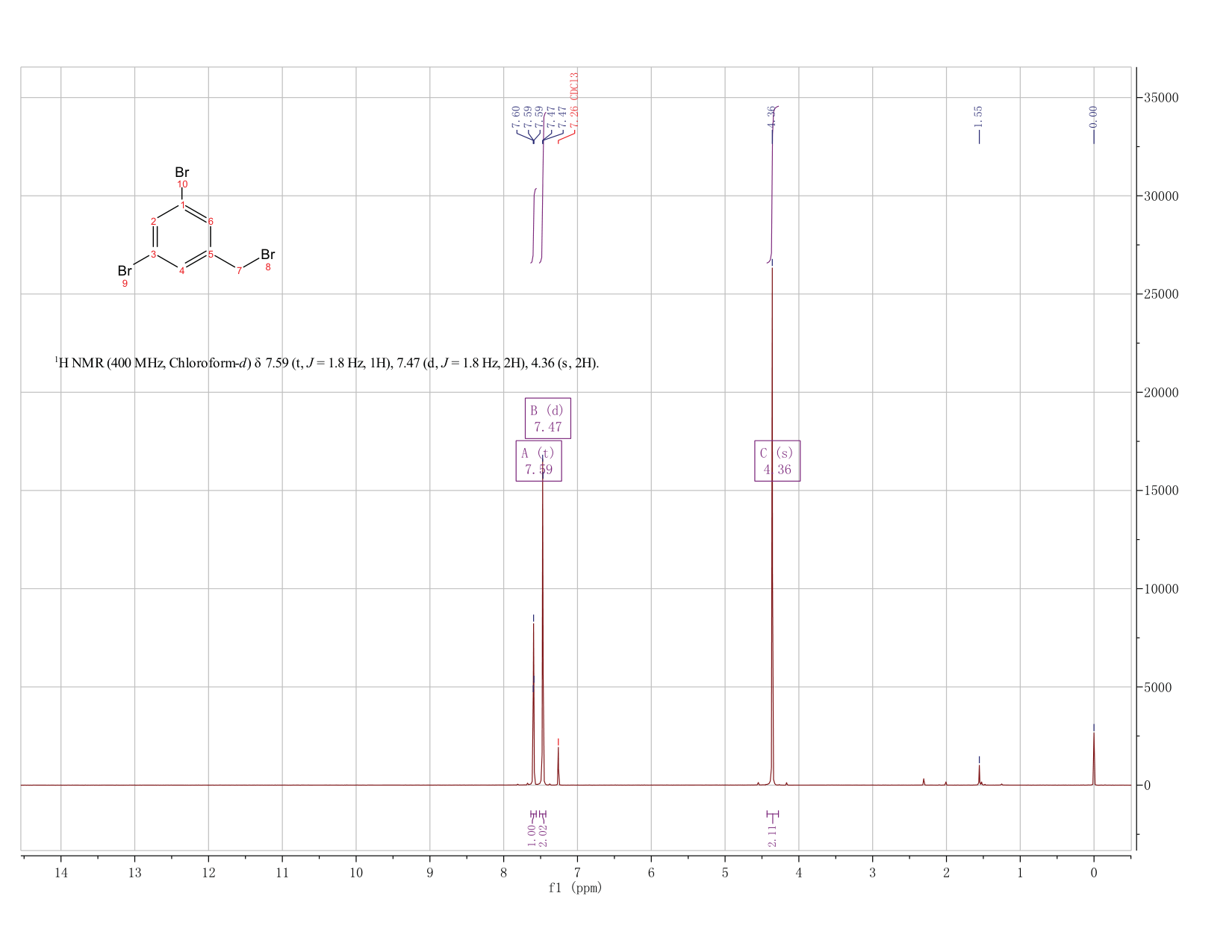
Task: Click the f1 (ppm) axis title
Action: [x=575, y=888]
